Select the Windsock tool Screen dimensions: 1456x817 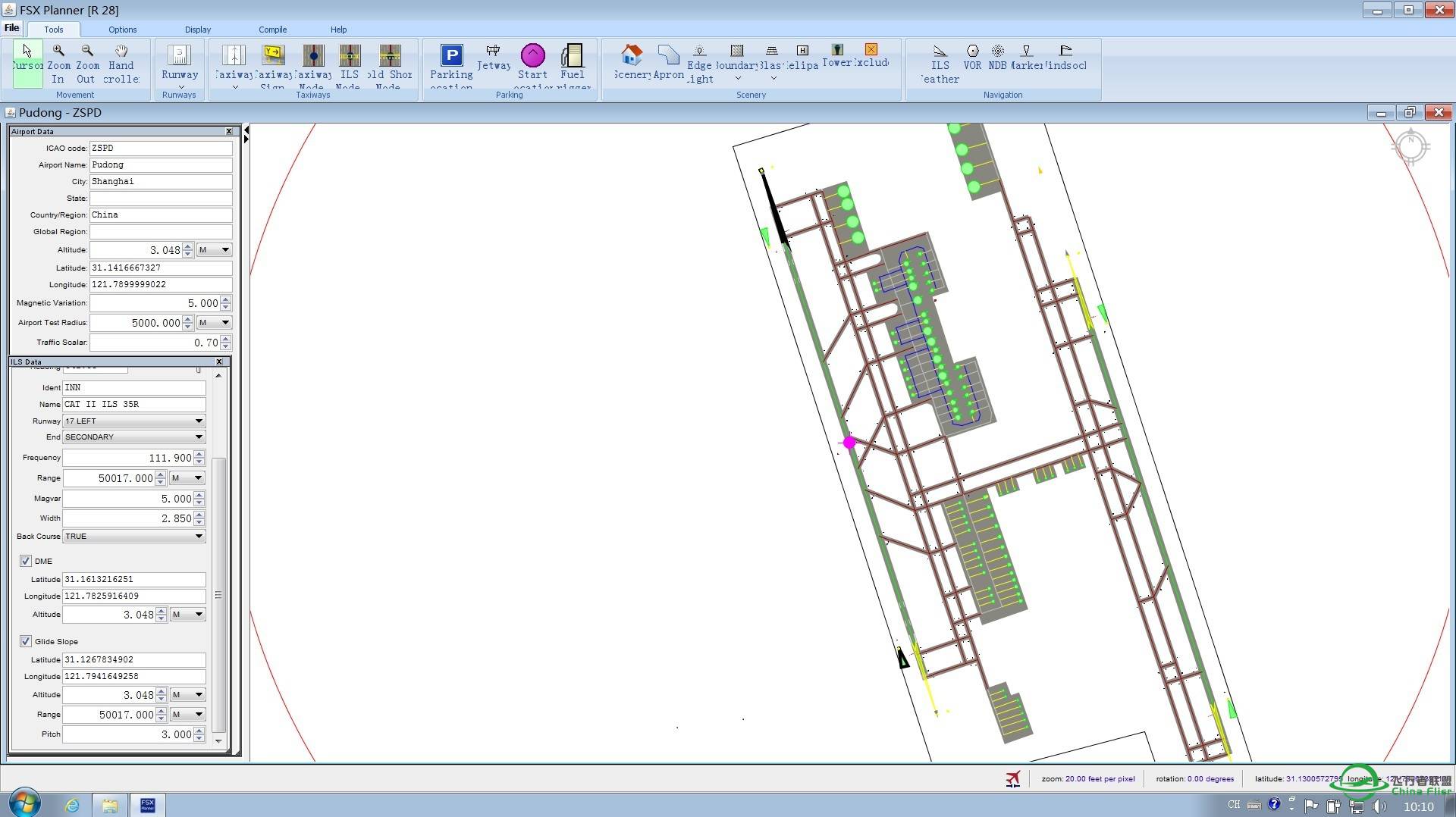click(x=1065, y=58)
